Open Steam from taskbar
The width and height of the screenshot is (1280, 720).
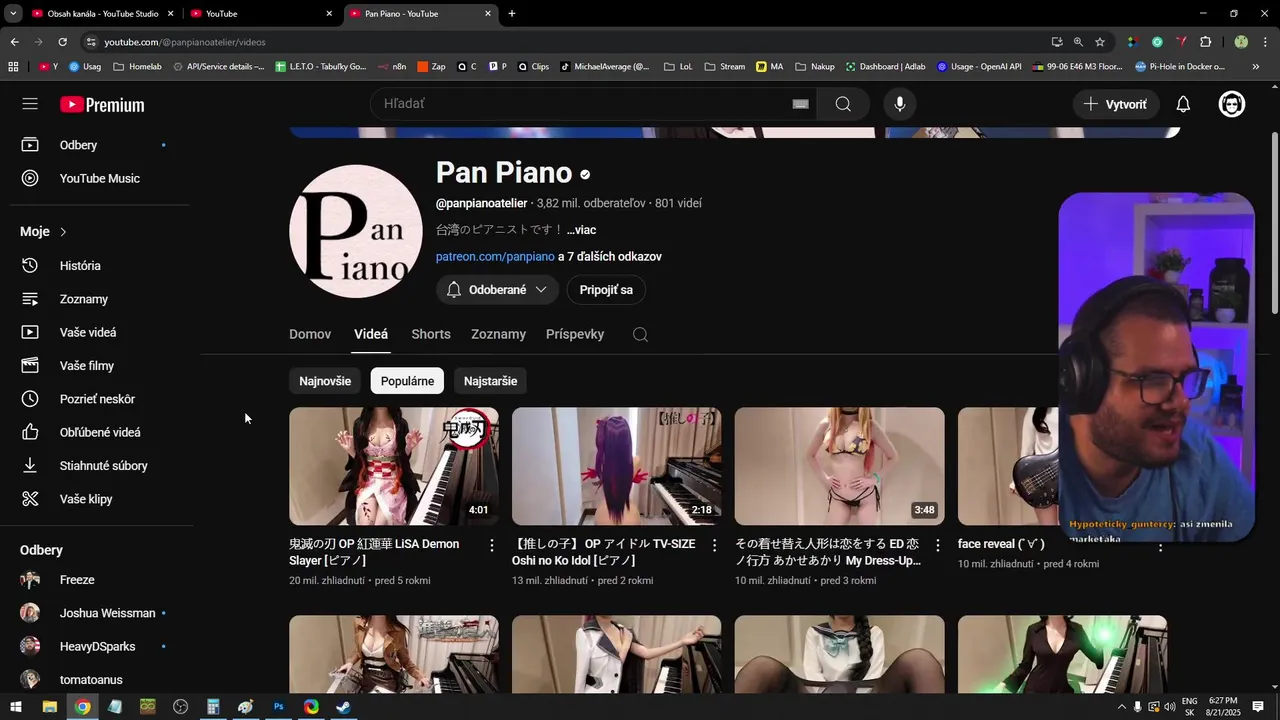[x=343, y=707]
